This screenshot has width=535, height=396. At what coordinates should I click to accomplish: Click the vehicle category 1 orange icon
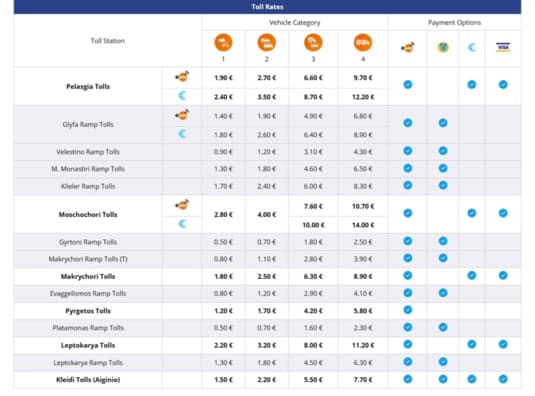point(223,43)
